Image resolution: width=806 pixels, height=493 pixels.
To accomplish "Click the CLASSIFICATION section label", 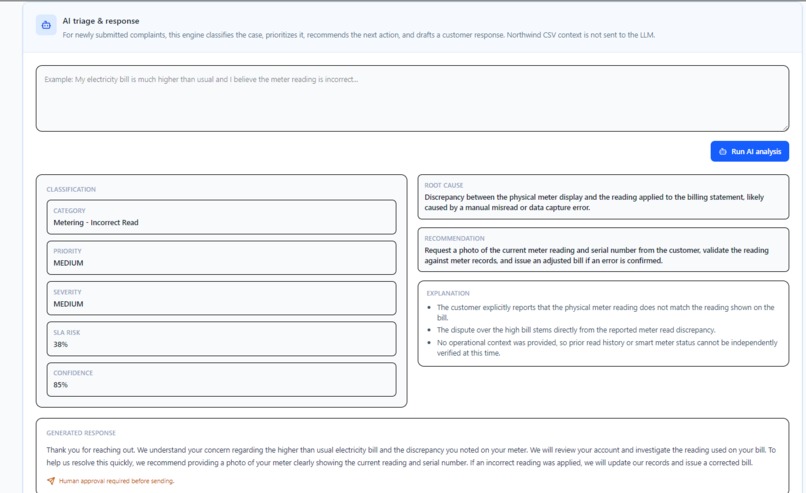I will pyautogui.click(x=71, y=189).
